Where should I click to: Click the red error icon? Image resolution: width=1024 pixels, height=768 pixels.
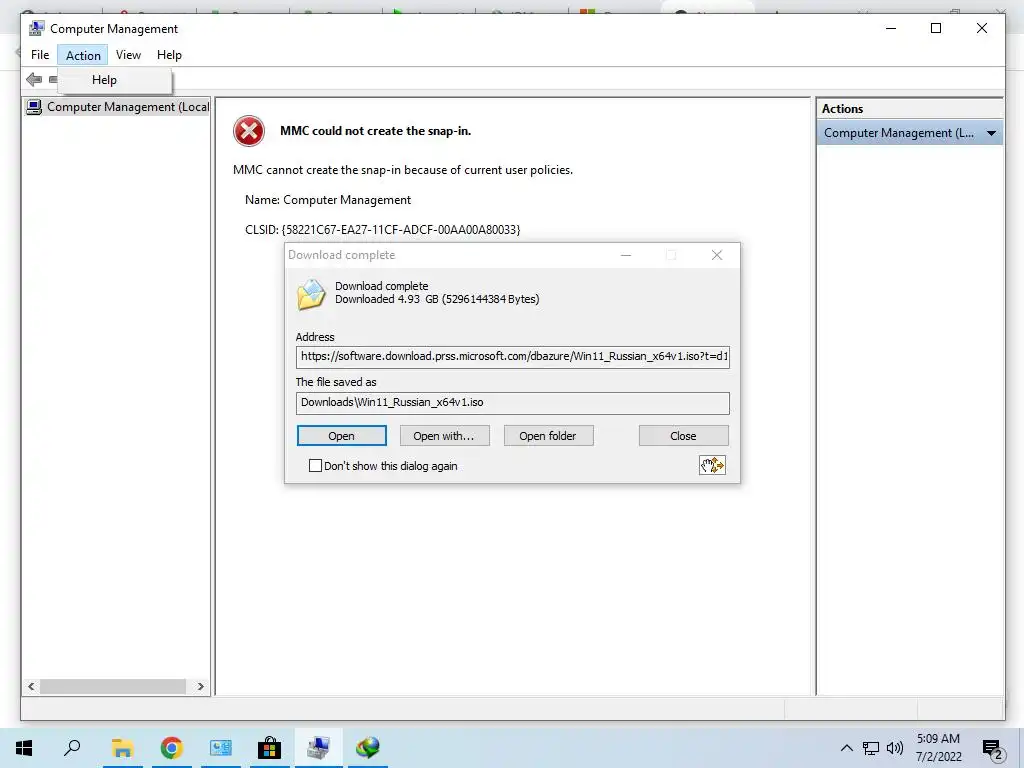click(x=249, y=131)
